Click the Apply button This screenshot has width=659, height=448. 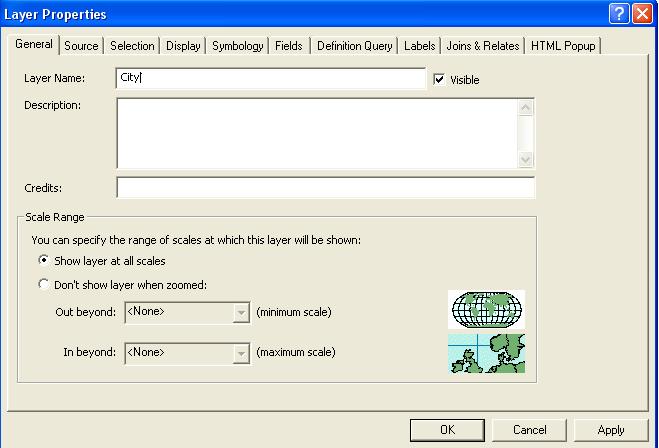610,430
